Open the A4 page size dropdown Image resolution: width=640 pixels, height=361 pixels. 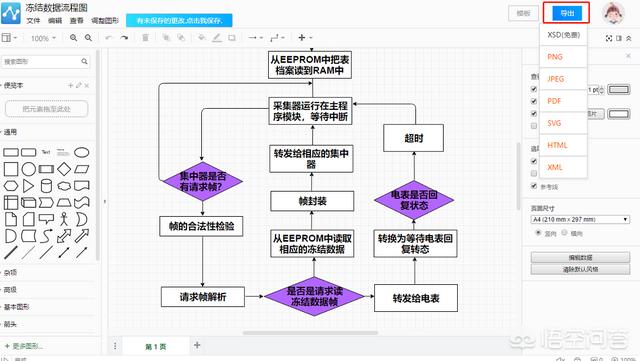click(580, 220)
